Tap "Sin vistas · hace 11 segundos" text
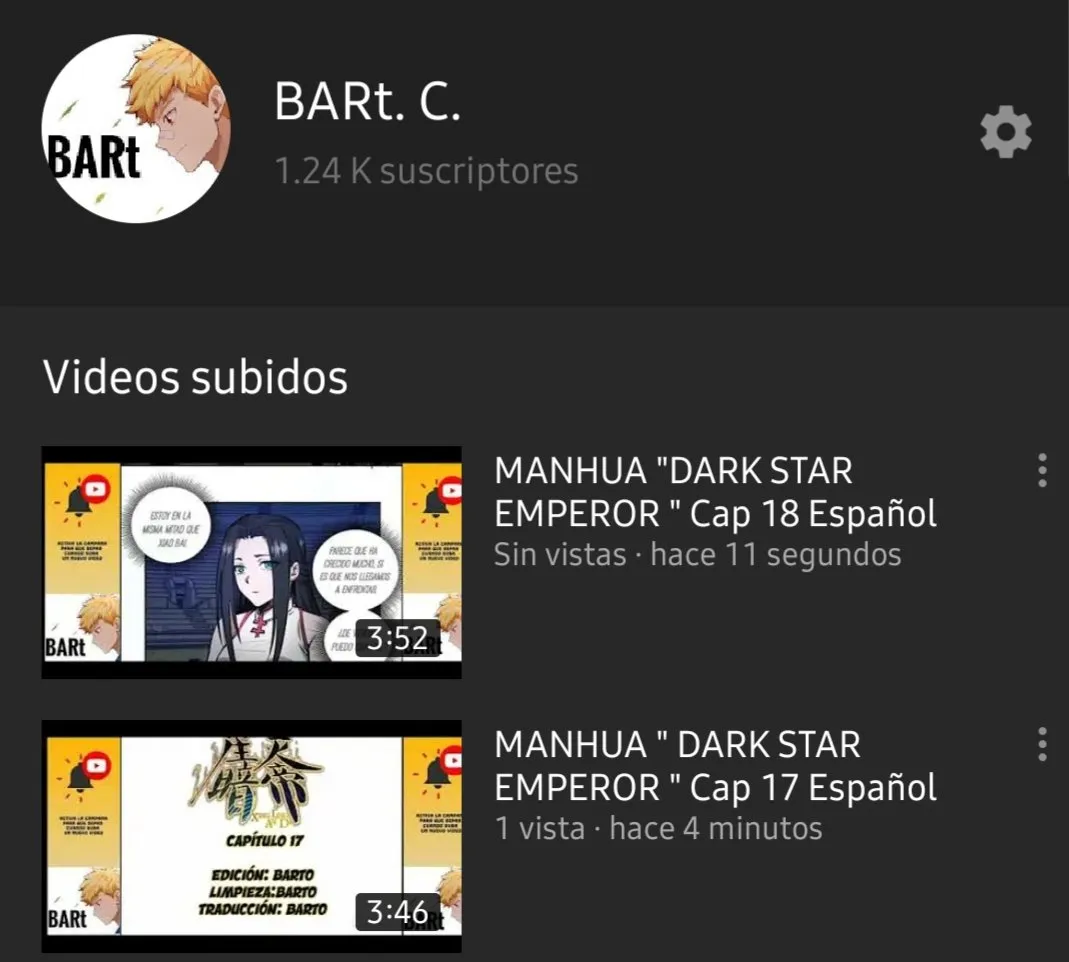Screen dimensions: 1069x962 697,555
